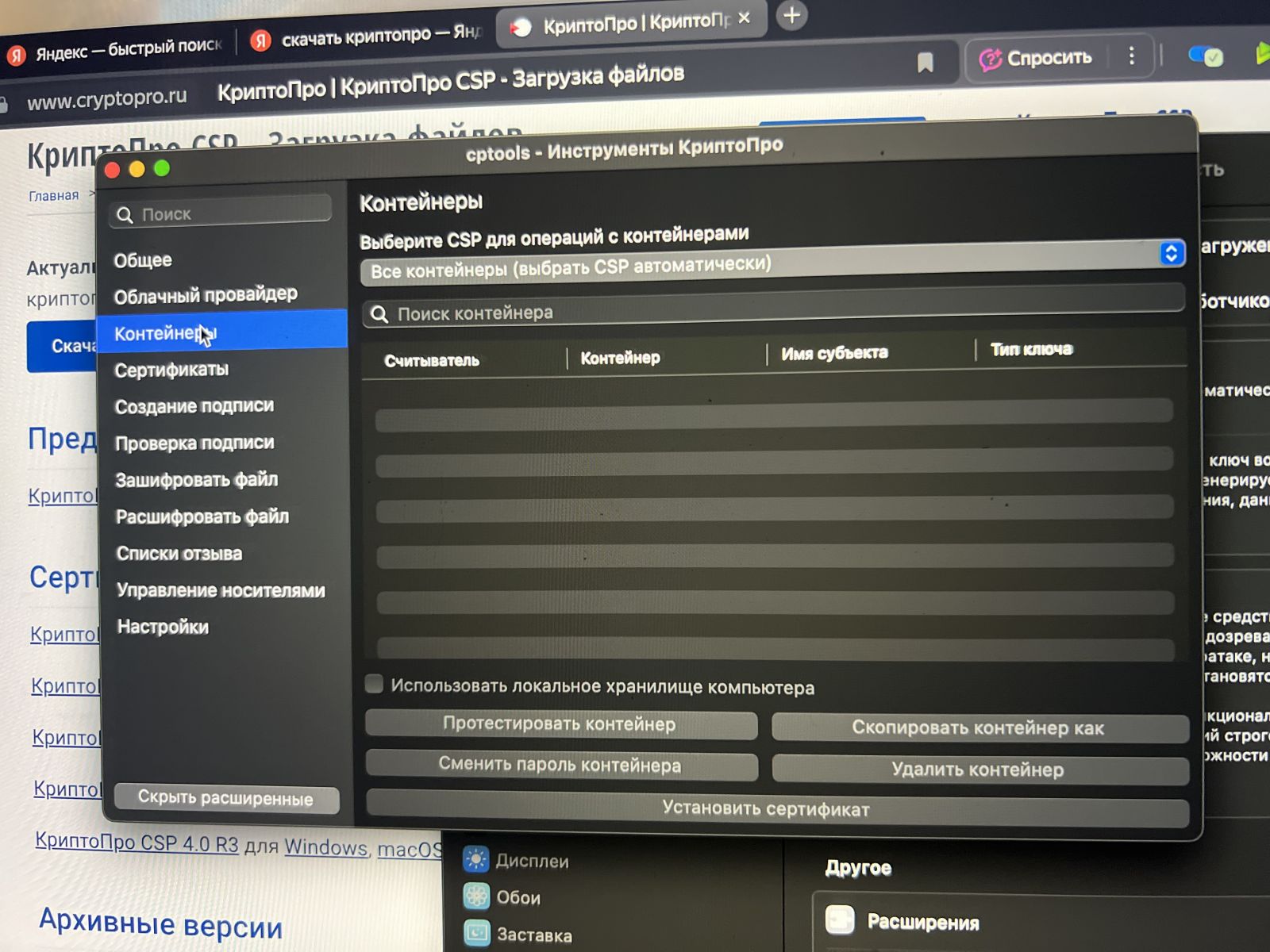Sort by the Считыватель column header
The image size is (1270, 952).
432,360
